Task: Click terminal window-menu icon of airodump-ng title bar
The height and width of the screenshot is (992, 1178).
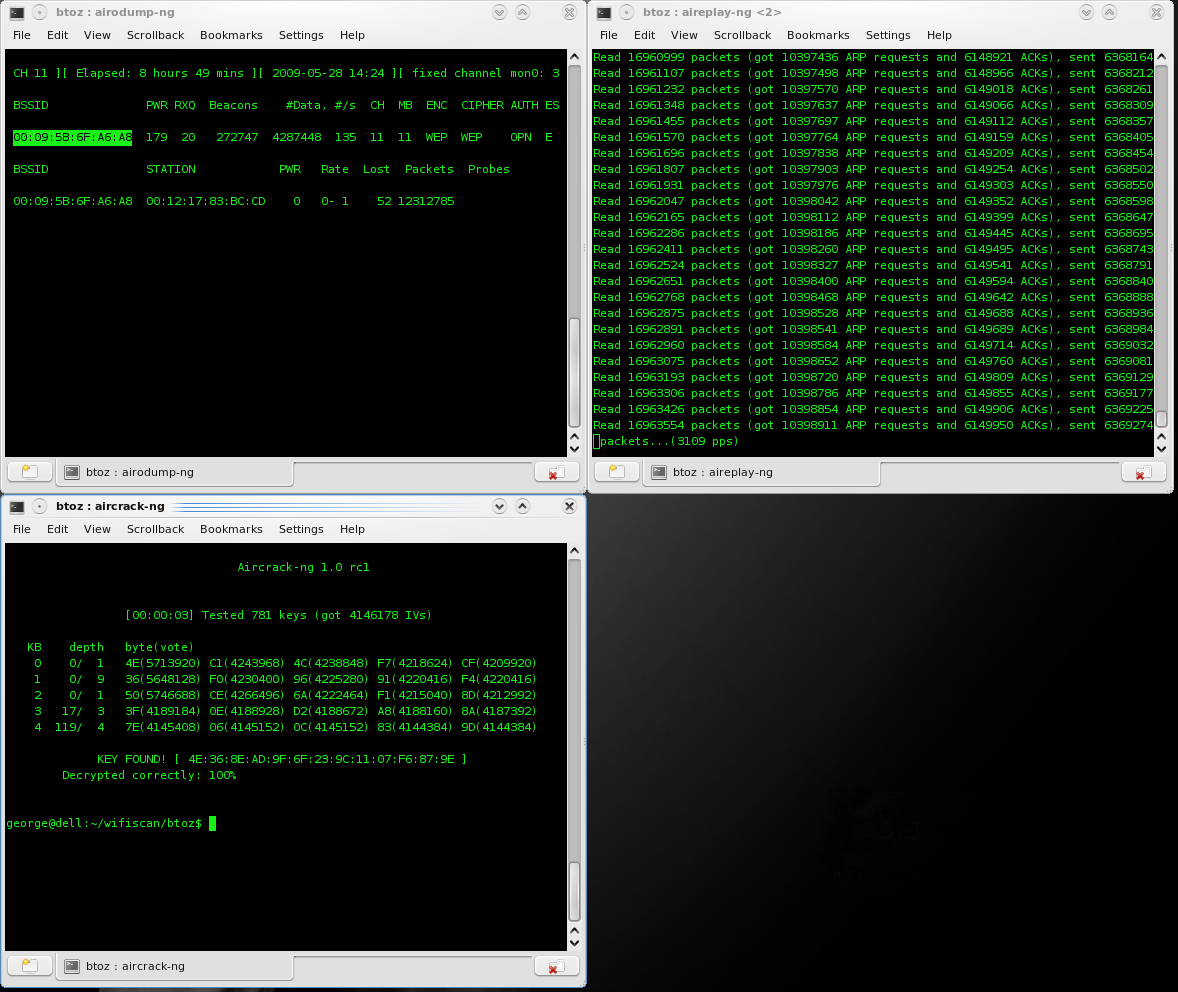Action: 17,13
